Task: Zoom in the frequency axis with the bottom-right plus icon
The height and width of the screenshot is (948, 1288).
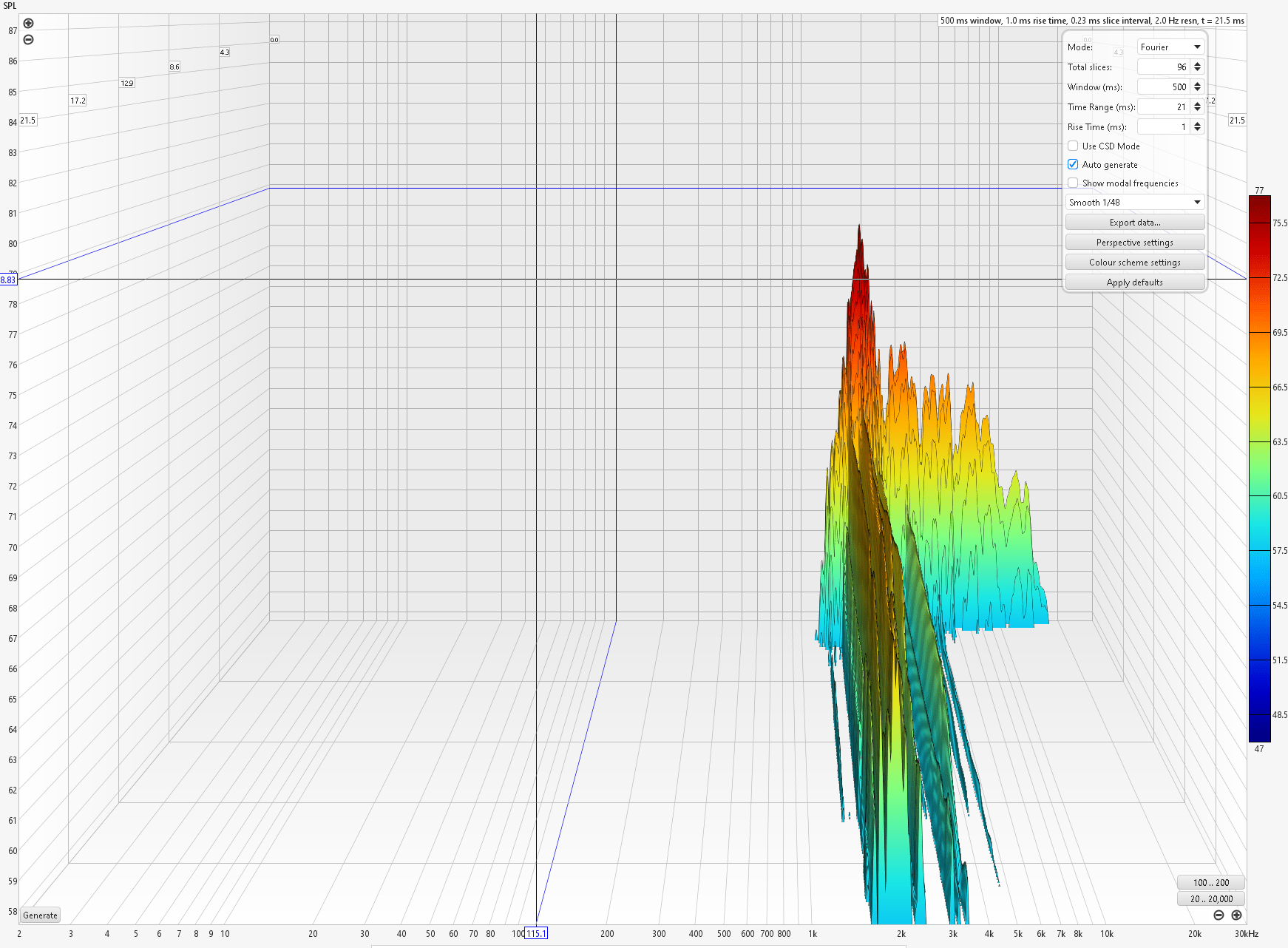Action: 1236,915
